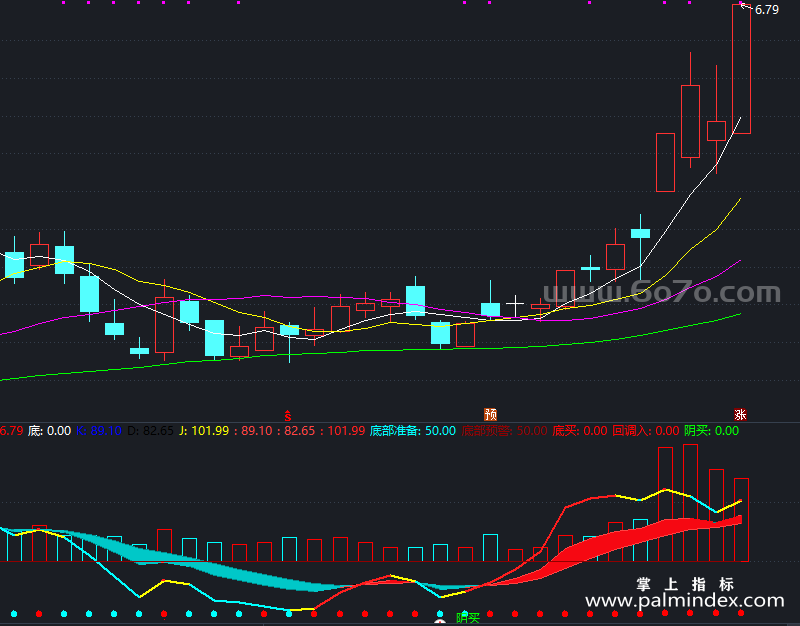Screen dimensions: 800x626
Task: Select the K: 89.10 indicator value
Action: coord(99,431)
